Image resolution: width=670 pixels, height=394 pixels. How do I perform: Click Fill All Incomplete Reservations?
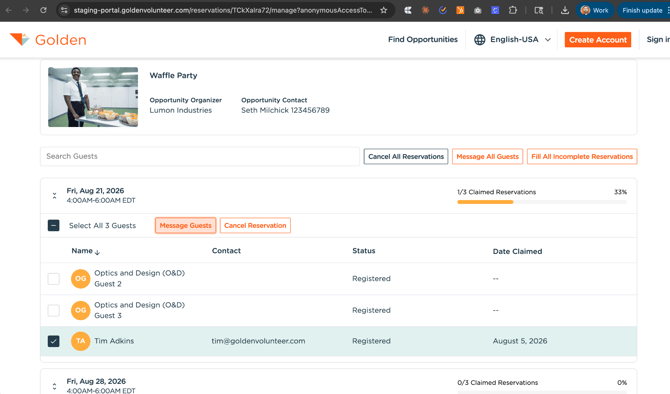(x=582, y=156)
